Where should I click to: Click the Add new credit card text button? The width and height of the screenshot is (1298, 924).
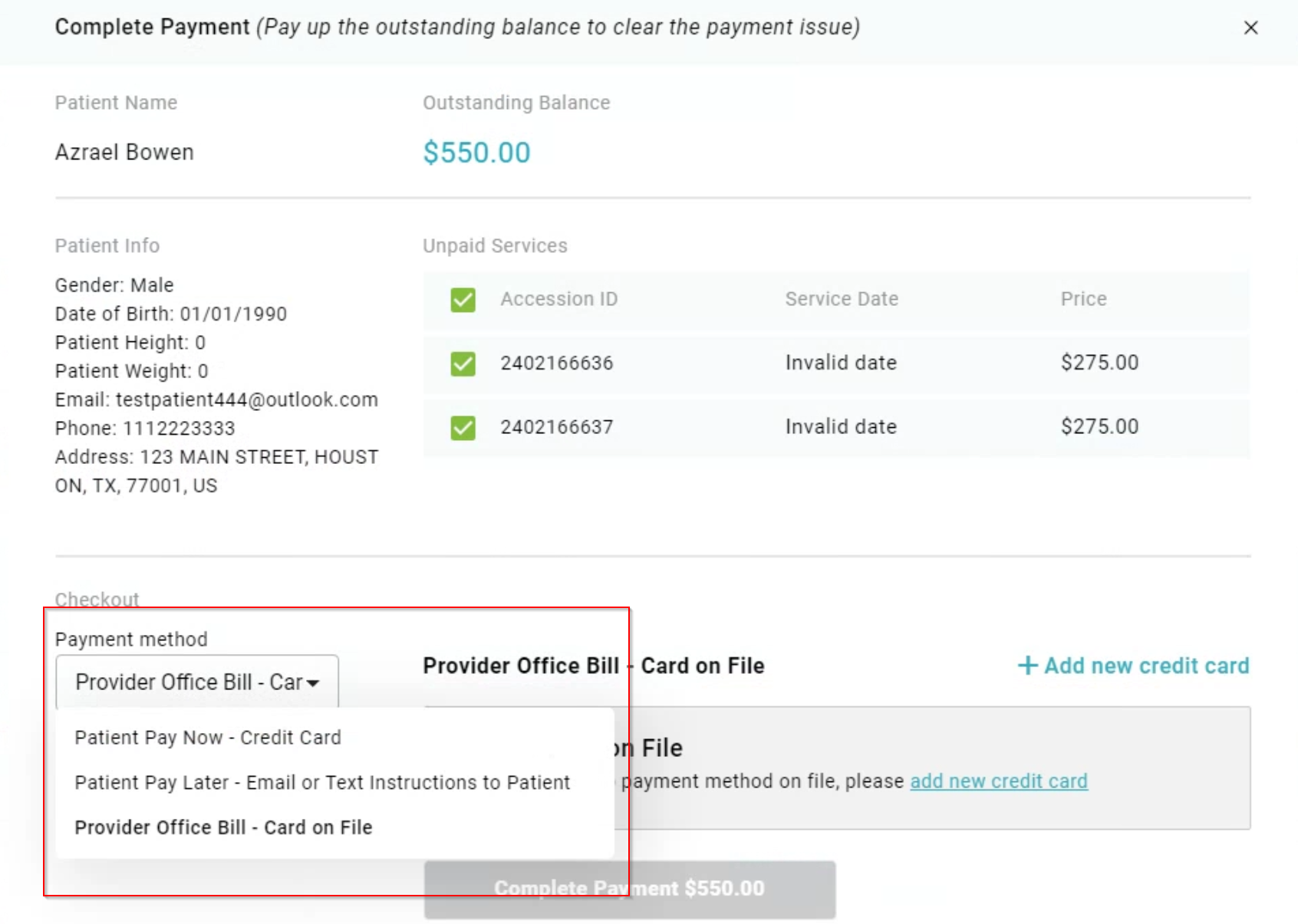click(1146, 666)
